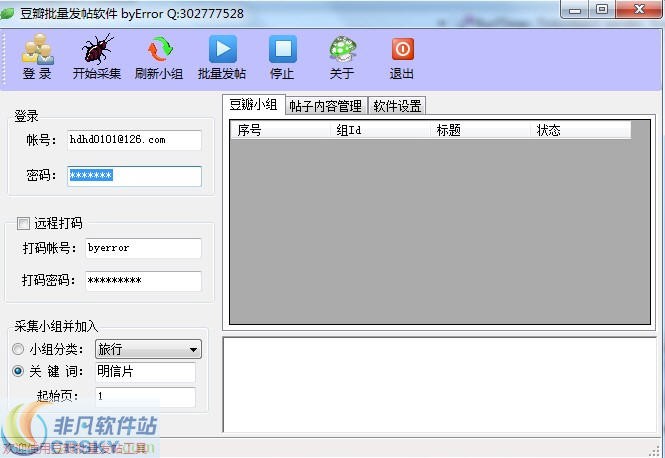Click the green leaf app icon in title bar
665x458 pixels.
tap(7, 14)
